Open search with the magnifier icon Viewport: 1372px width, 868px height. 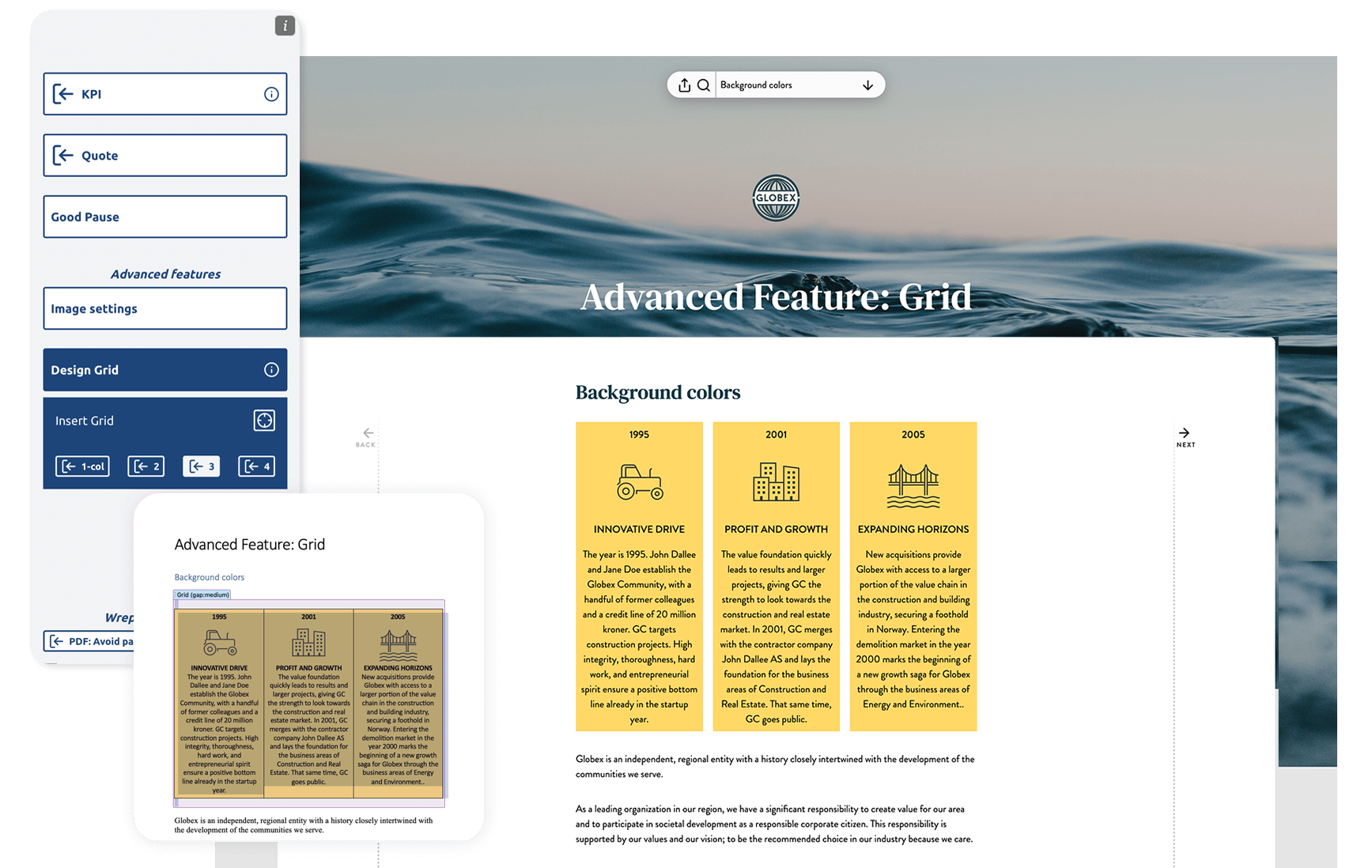click(703, 85)
